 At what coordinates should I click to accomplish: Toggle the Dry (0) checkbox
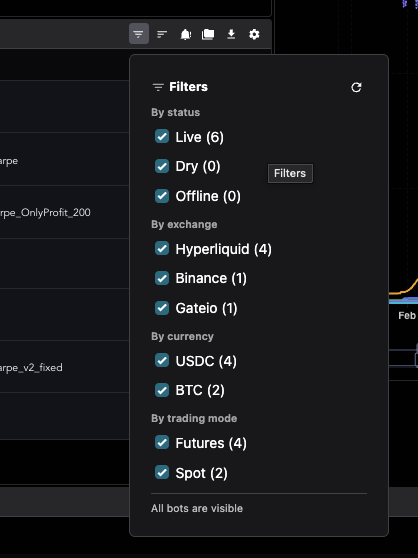(162, 166)
